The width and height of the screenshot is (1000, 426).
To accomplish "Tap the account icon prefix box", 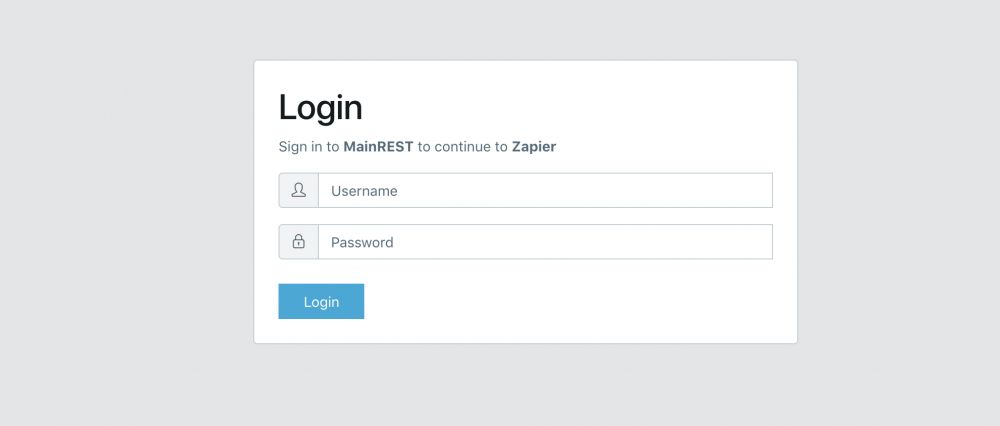I will pos(298,190).
